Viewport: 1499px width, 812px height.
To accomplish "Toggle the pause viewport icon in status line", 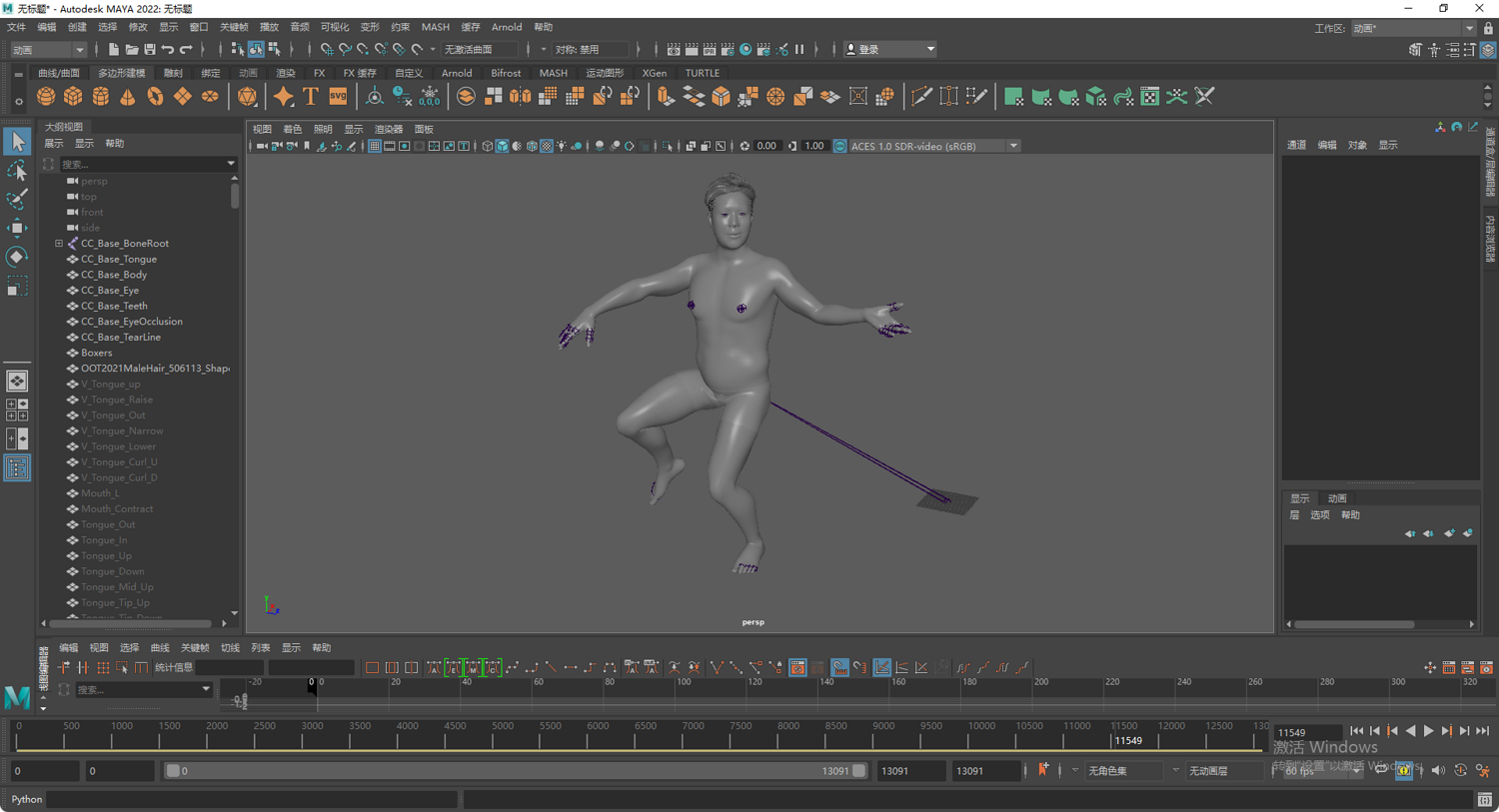I will [799, 49].
